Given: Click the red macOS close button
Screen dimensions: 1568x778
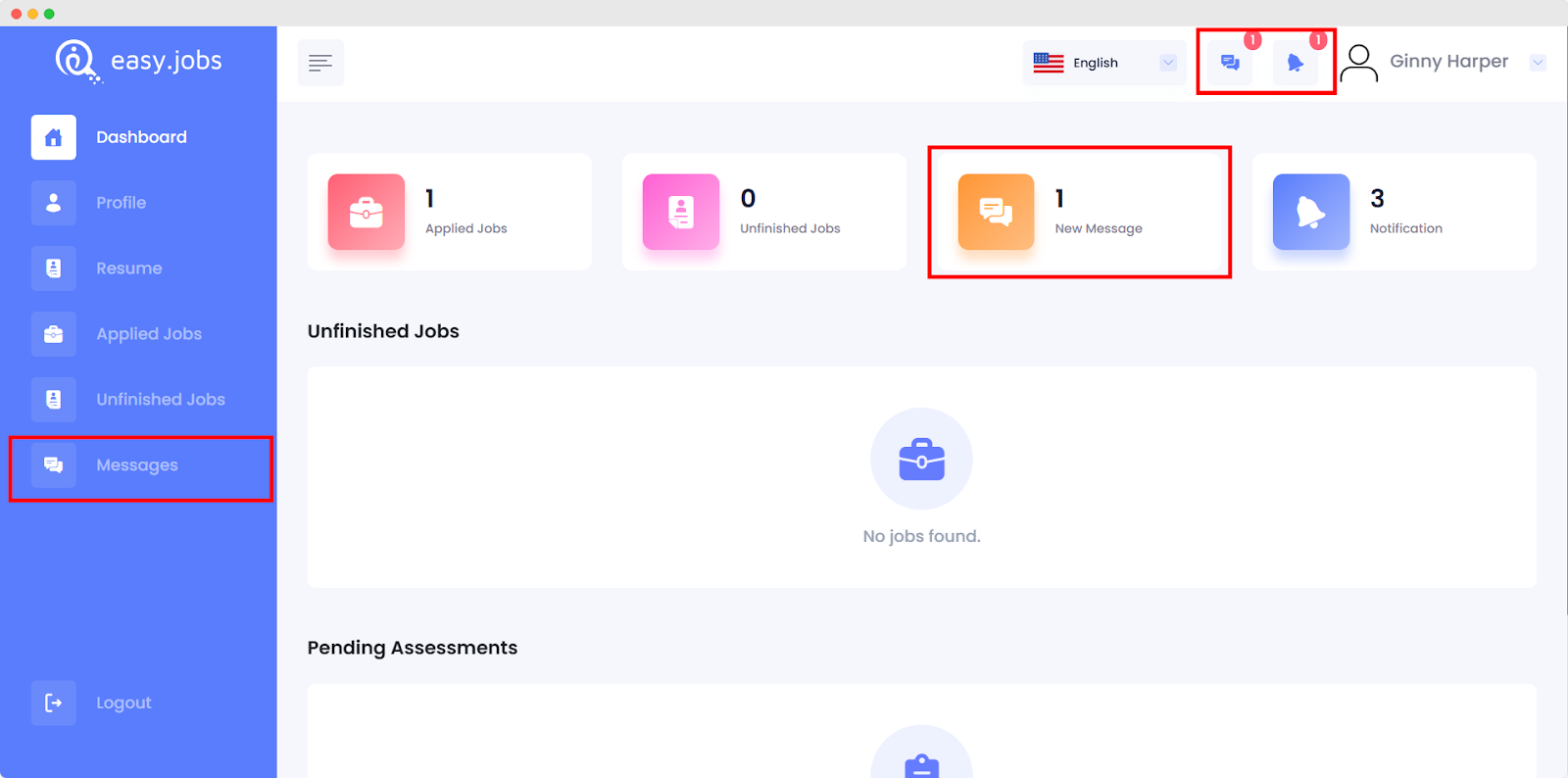Looking at the screenshot, I should (16, 14).
